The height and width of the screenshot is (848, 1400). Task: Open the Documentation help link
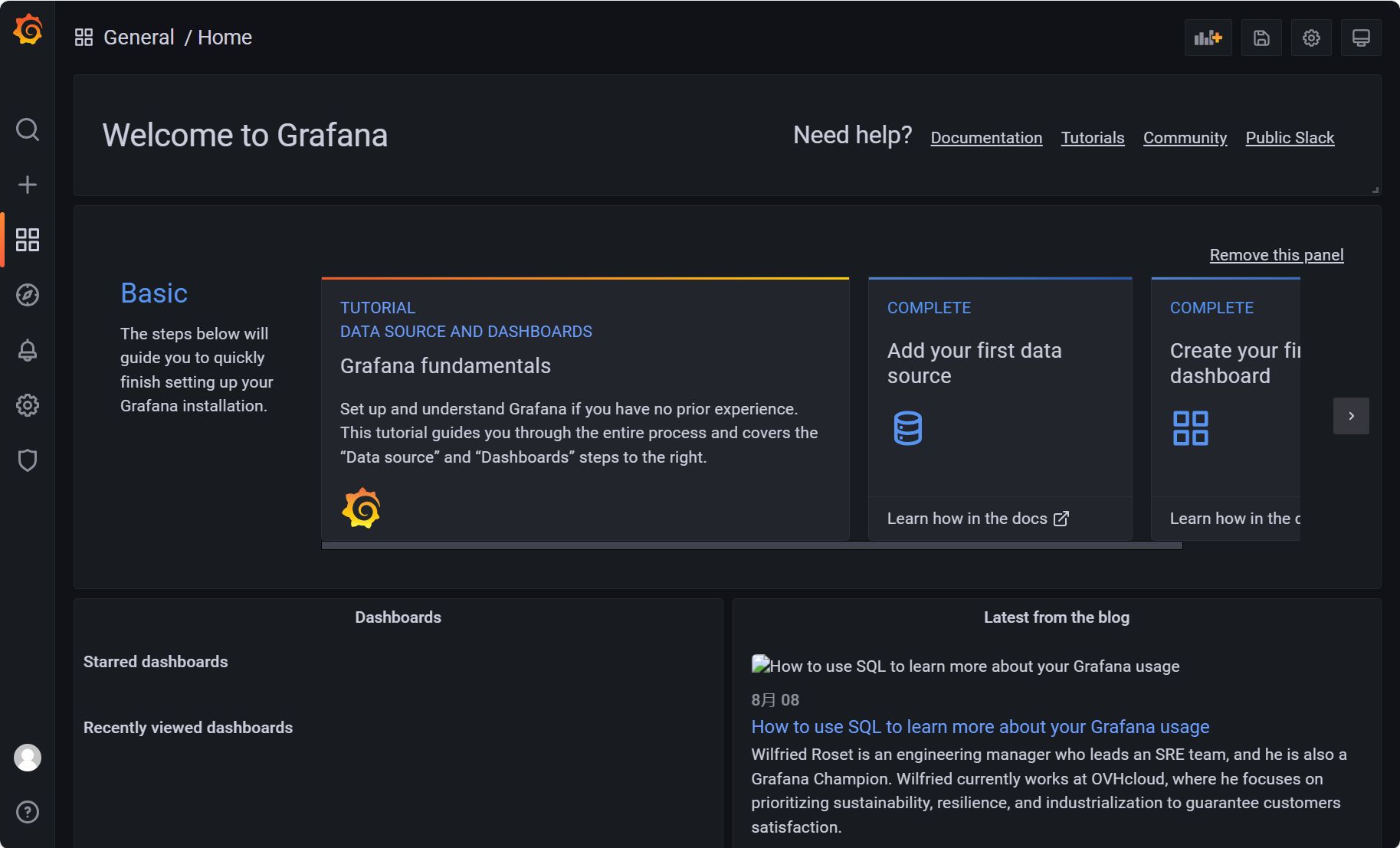pyautogui.click(x=986, y=138)
